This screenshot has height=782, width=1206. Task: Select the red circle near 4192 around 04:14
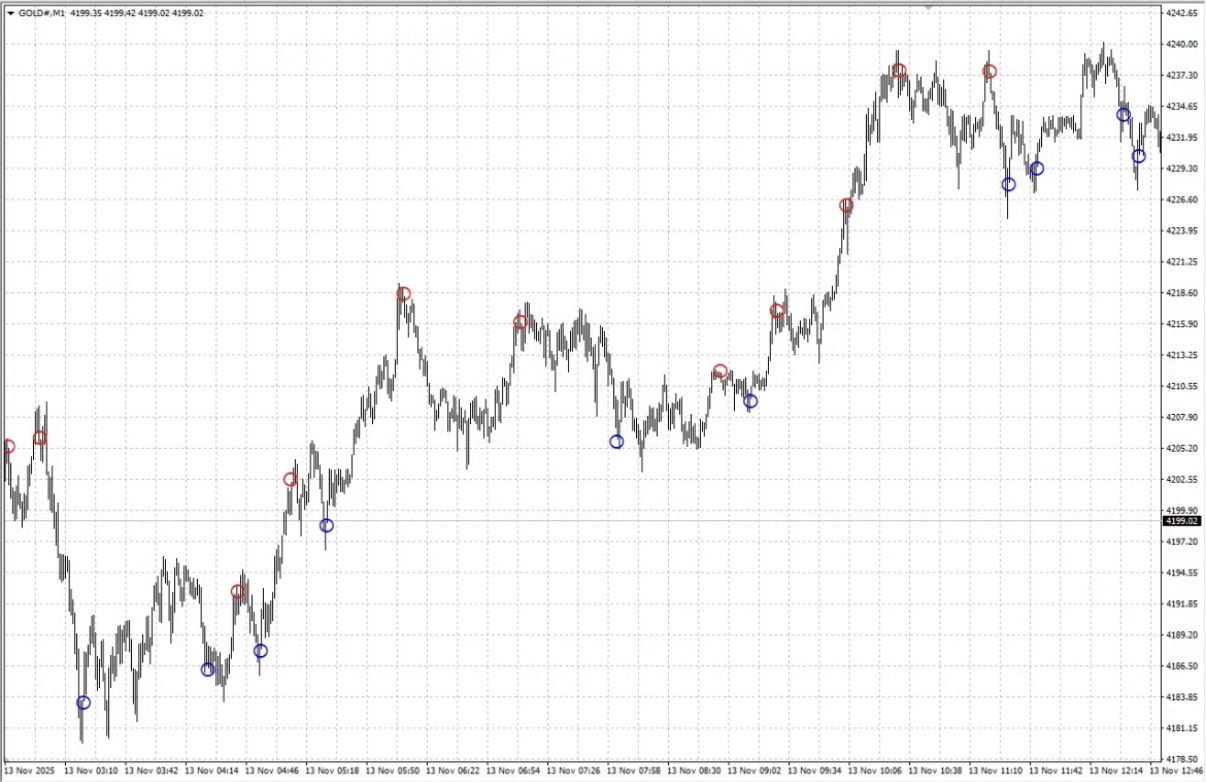tap(238, 592)
